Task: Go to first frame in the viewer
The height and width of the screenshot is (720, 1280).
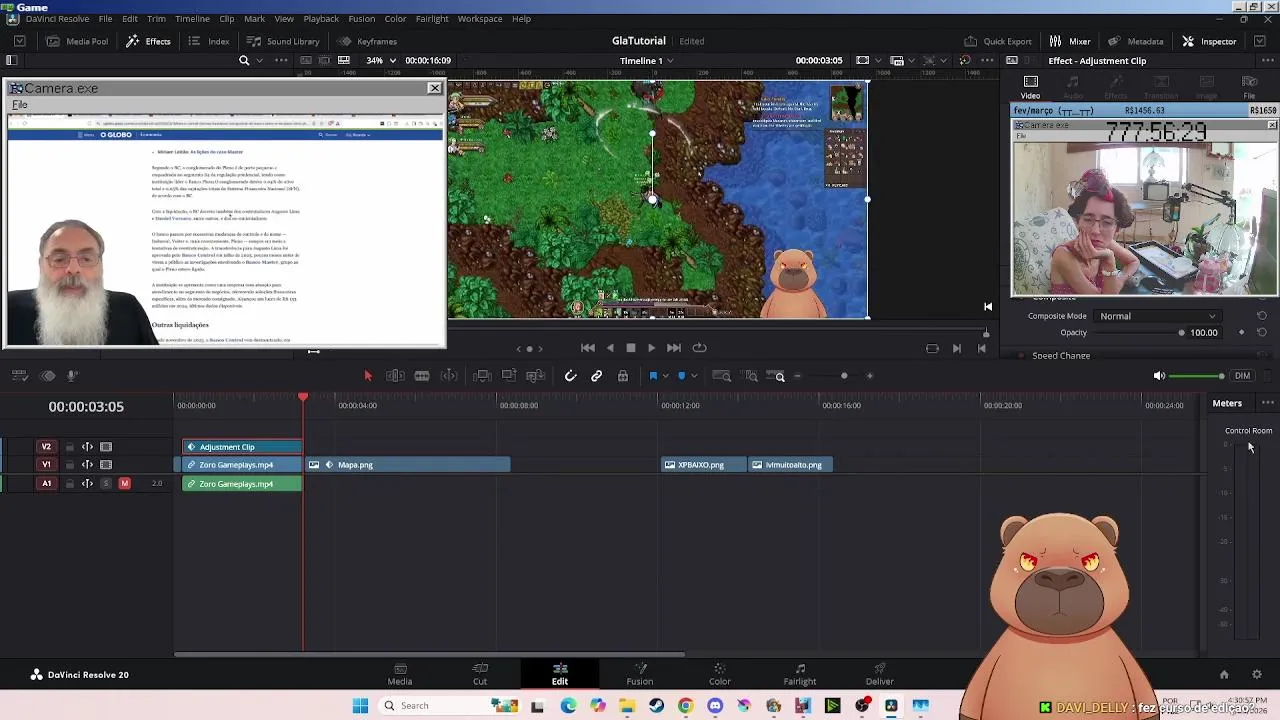Action: pyautogui.click(x=588, y=348)
